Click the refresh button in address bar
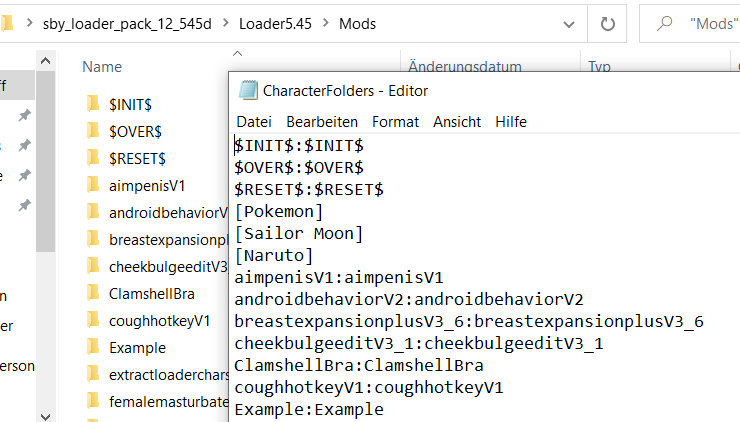The image size is (740, 422). pyautogui.click(x=607, y=23)
